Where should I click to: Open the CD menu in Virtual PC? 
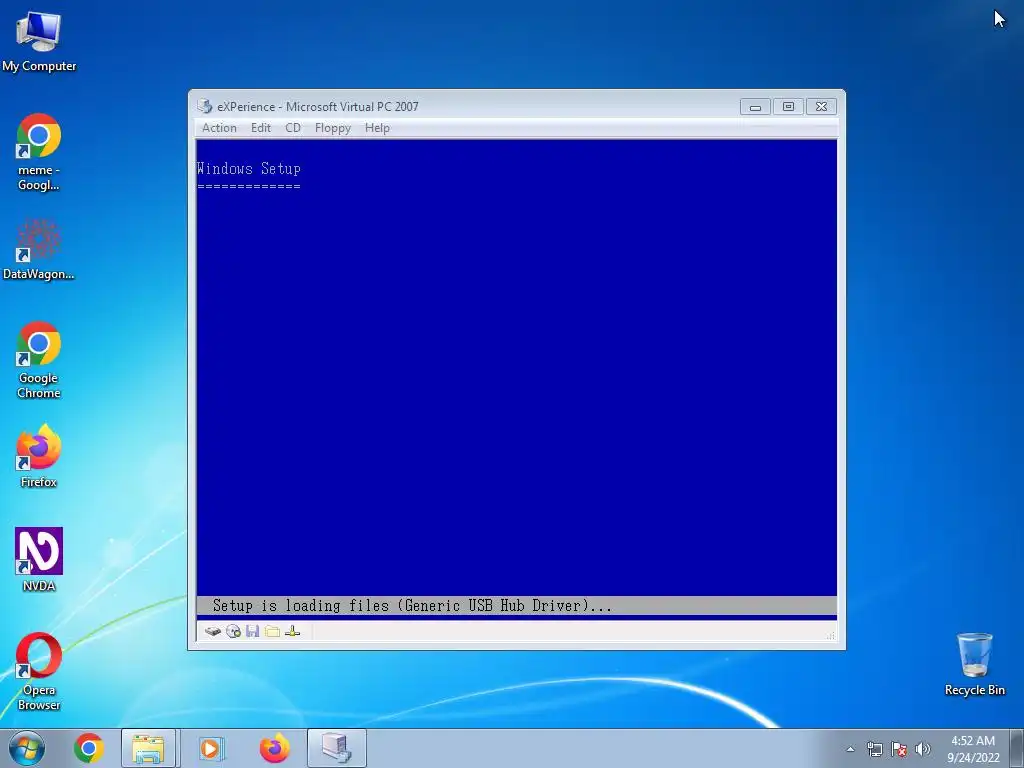coord(293,128)
